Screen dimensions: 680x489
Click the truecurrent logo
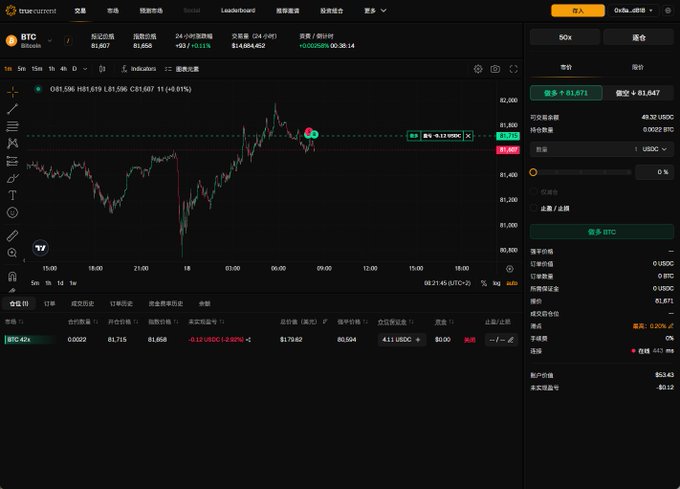pyautogui.click(x=31, y=10)
